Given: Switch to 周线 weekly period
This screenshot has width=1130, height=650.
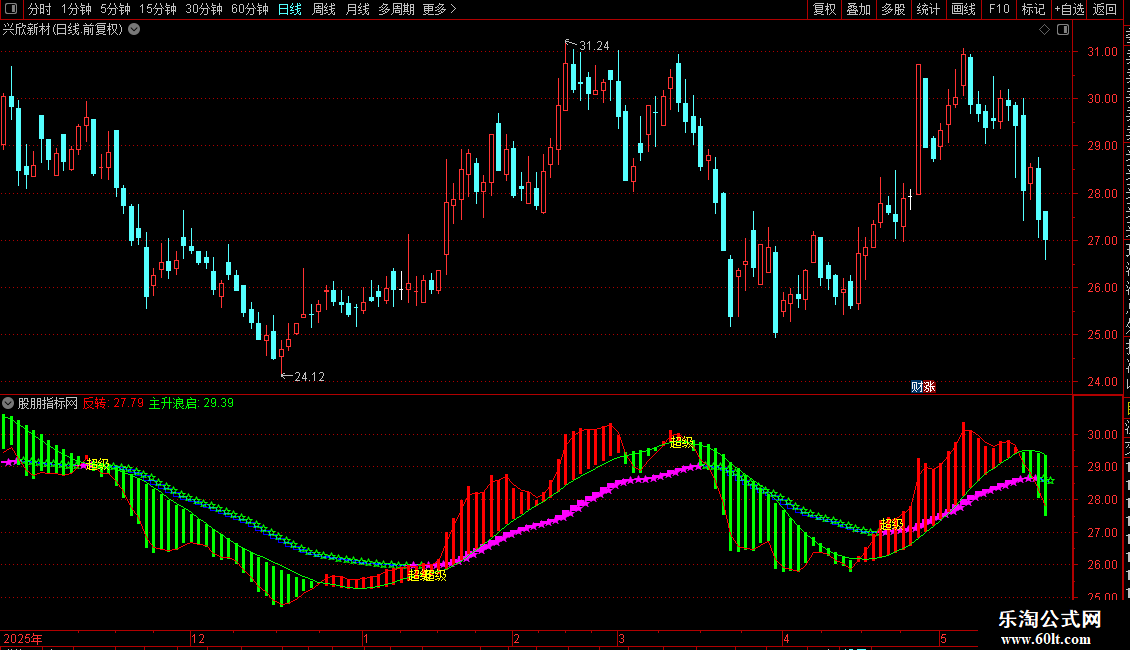Looking at the screenshot, I should click(324, 9).
